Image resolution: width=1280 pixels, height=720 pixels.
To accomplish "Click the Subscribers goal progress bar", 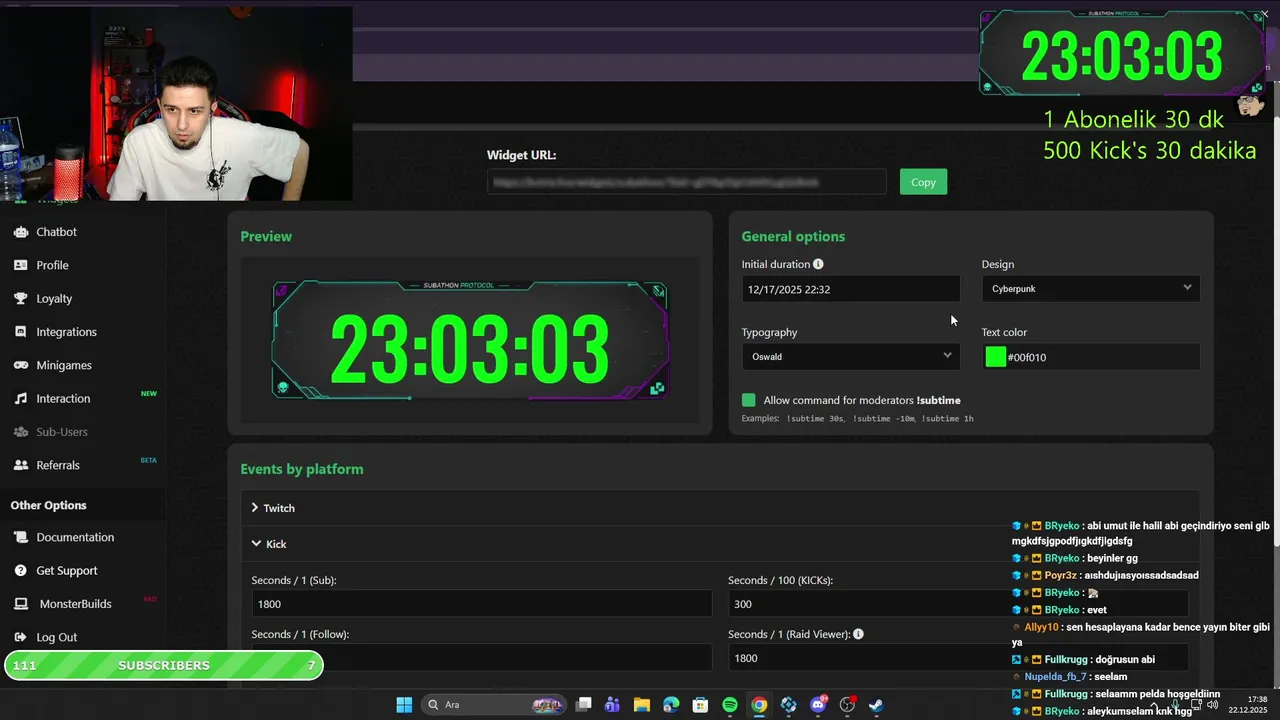I will point(164,665).
